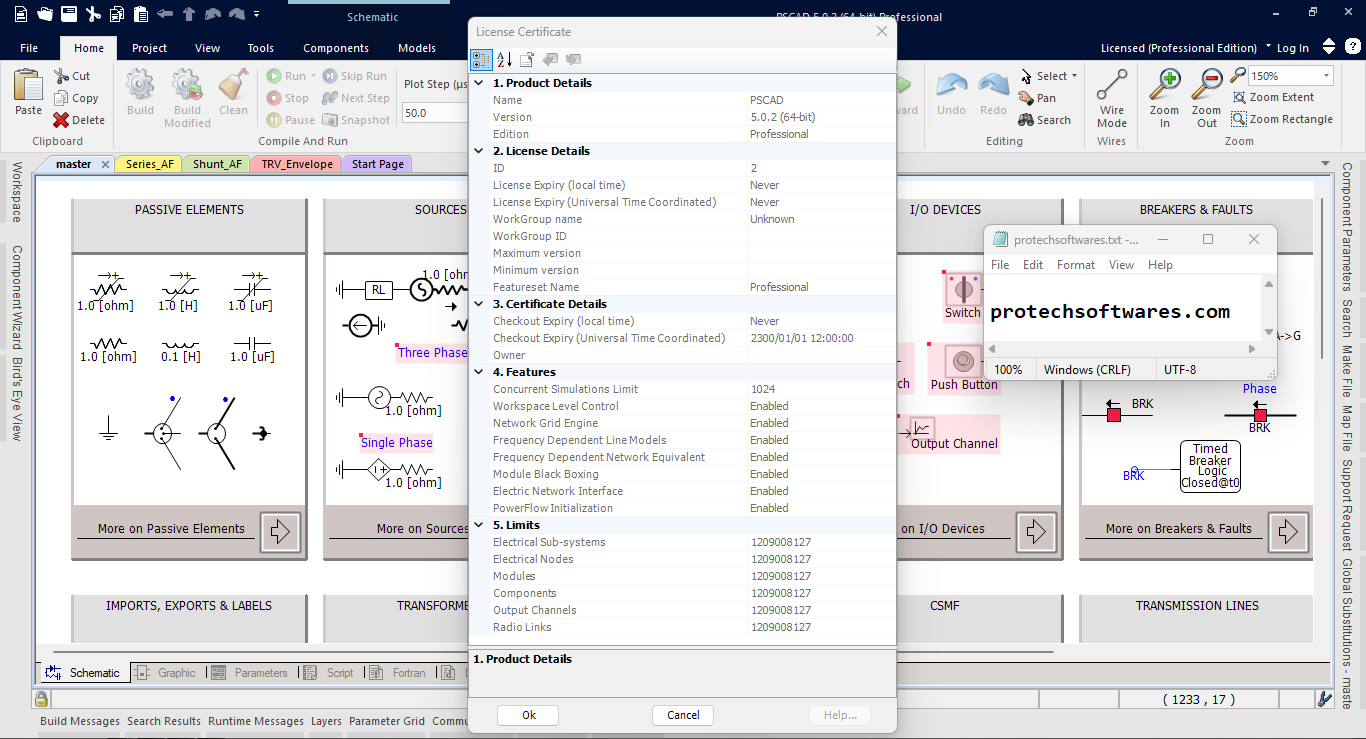
Task: Click the help question mark icon
Action: (x=1351, y=47)
